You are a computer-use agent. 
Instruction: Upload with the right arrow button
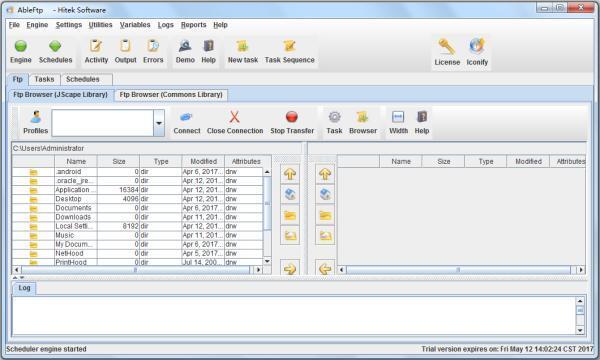(x=290, y=268)
